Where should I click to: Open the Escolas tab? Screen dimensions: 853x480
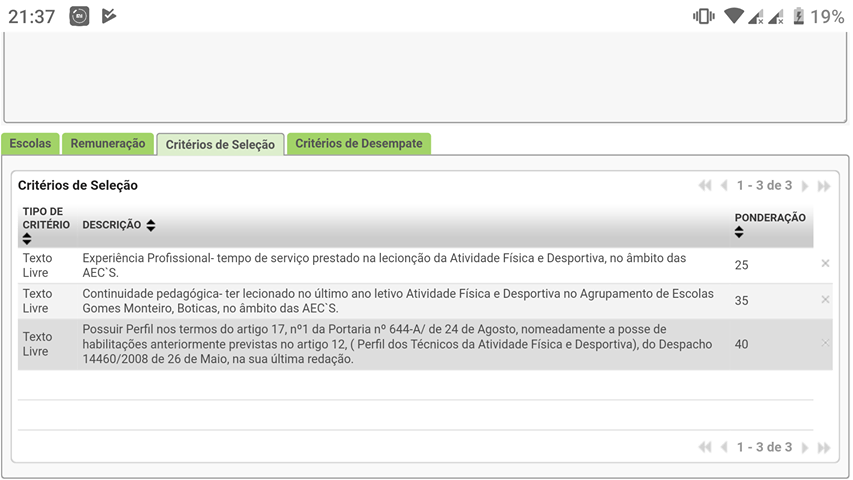30,144
